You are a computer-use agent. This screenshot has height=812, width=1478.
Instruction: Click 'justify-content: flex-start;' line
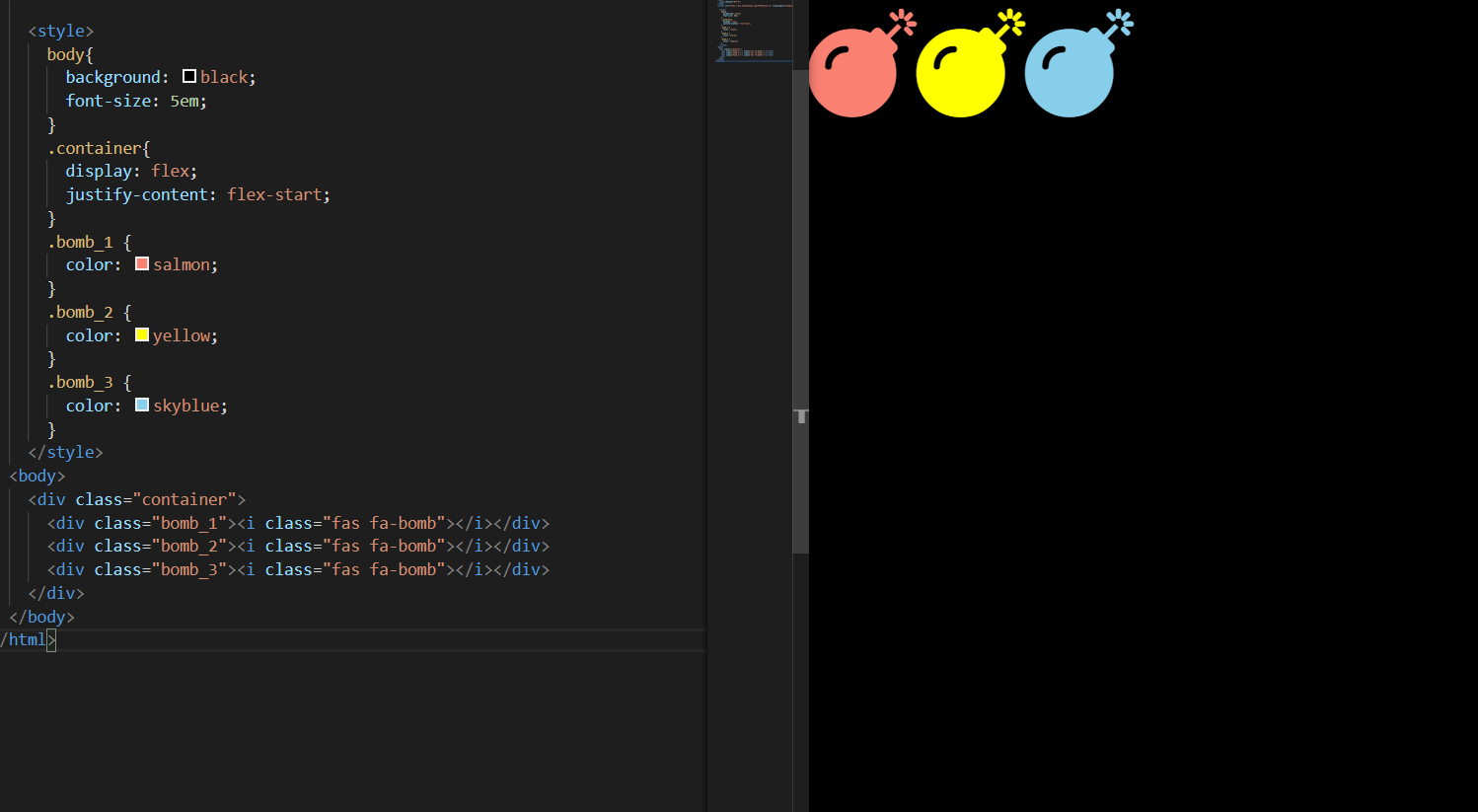pyautogui.click(x=198, y=194)
